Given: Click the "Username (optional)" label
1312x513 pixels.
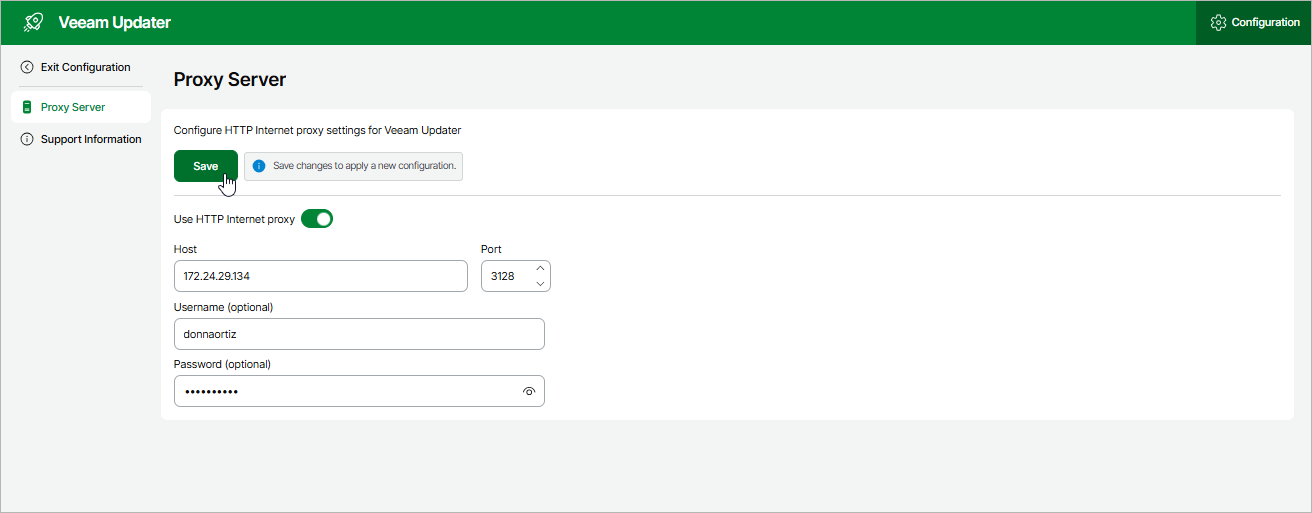Looking at the screenshot, I should coord(223,307).
